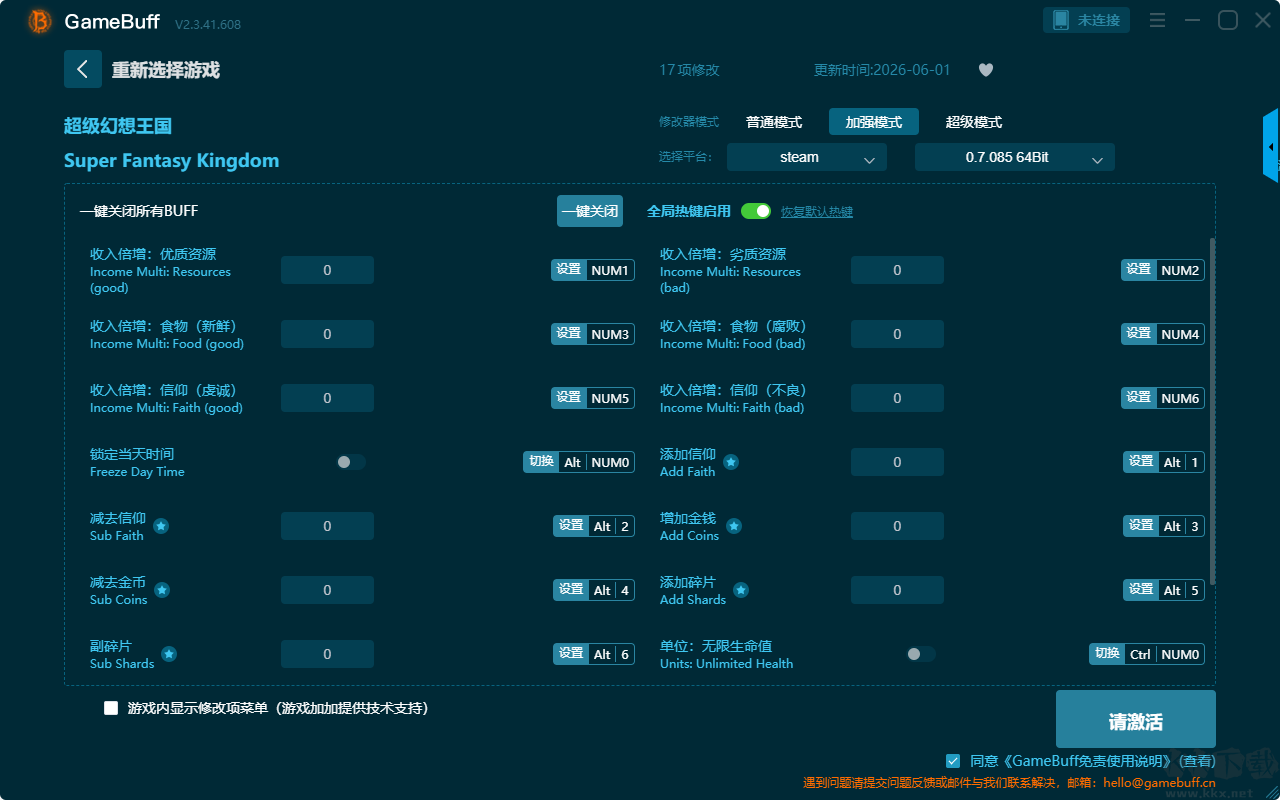1280x800 pixels.
Task: Click the Income Multi Food (bad) value field
Action: [x=897, y=334]
